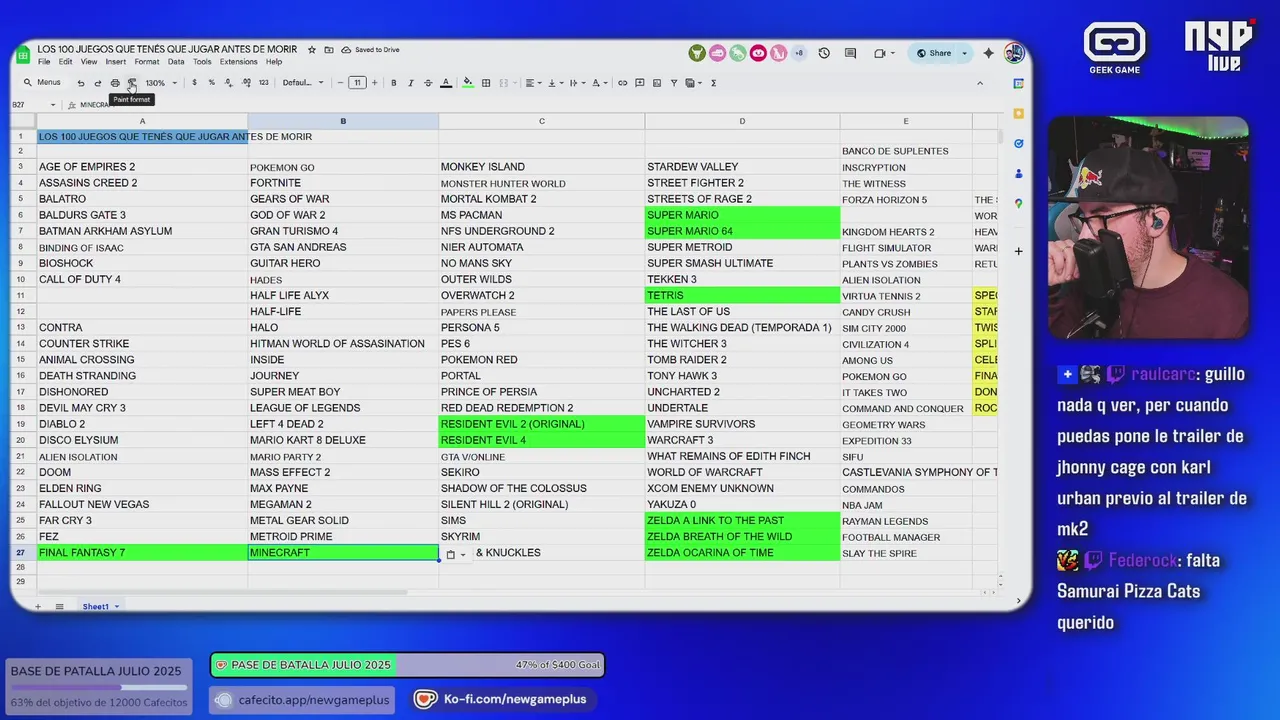
Task: Toggle italic formatting
Action: tap(410, 83)
